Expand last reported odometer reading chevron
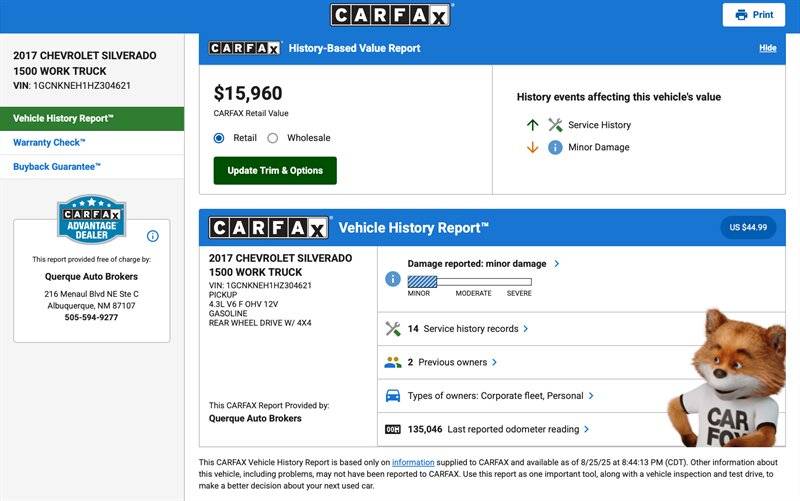Image resolution: width=800 pixels, height=501 pixels. [586, 430]
